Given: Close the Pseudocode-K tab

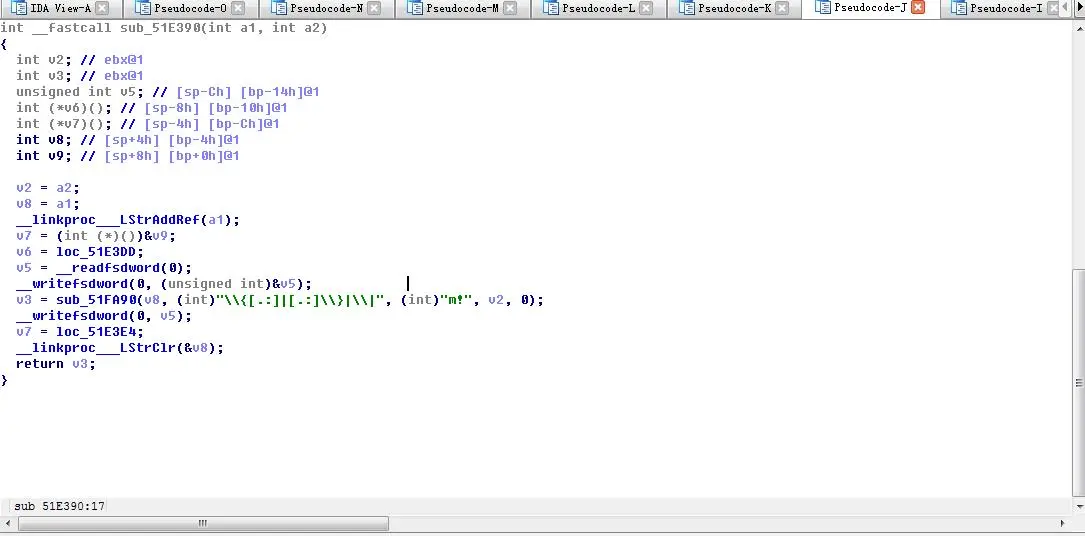Looking at the screenshot, I should [x=782, y=8].
